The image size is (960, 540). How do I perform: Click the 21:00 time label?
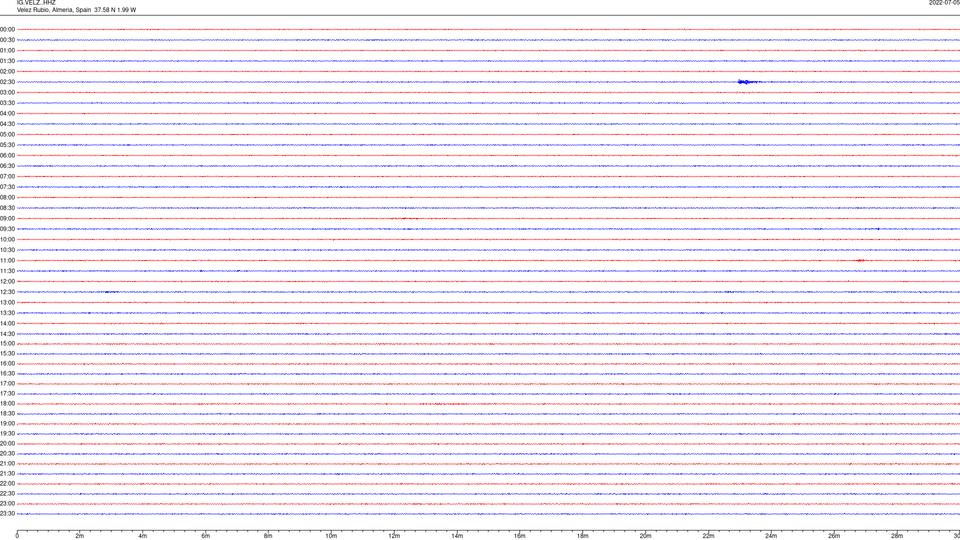[x=7, y=464]
